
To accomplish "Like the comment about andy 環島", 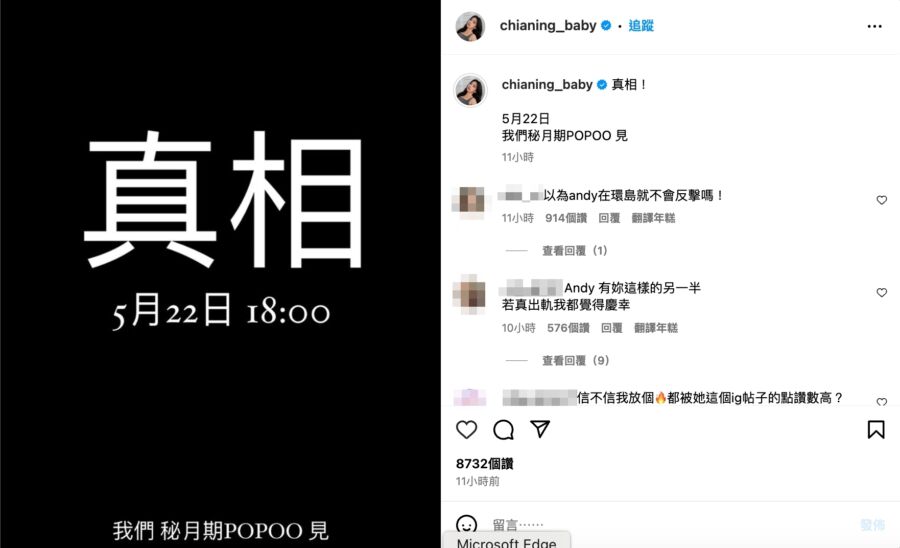I will (x=881, y=200).
